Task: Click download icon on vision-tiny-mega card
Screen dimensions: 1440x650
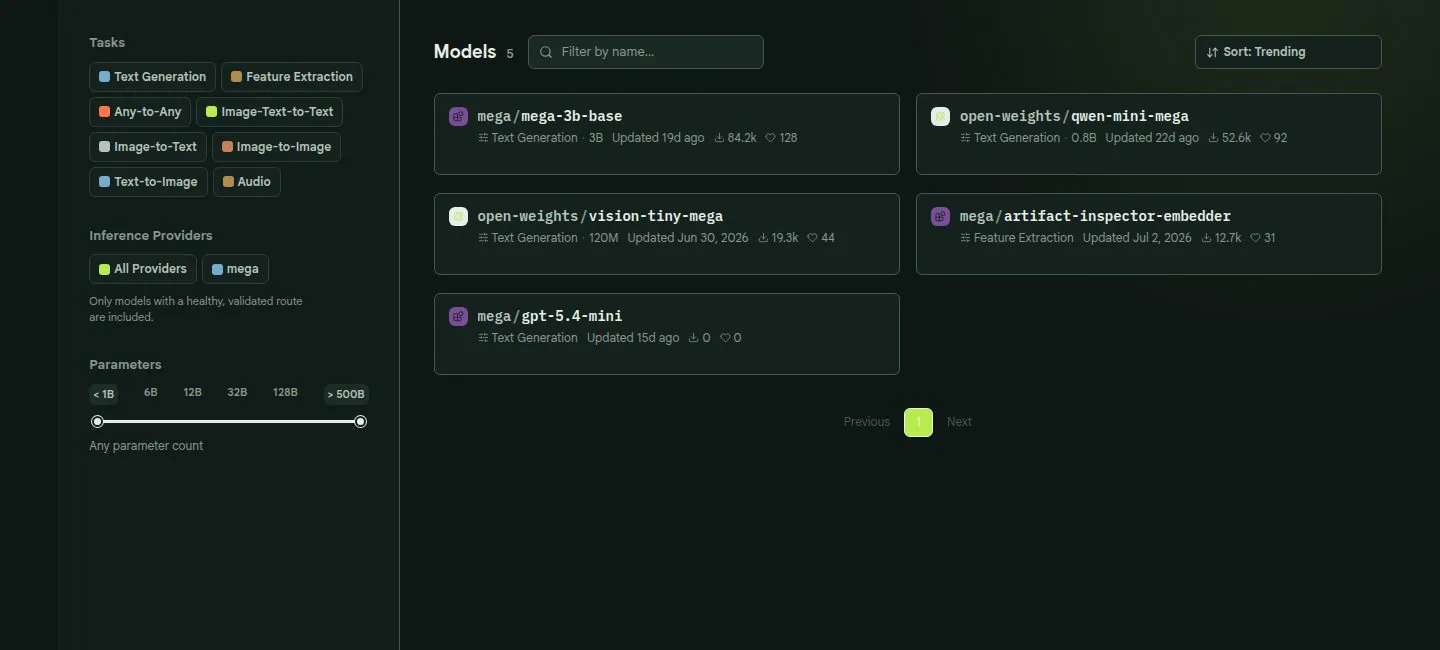Action: pos(763,238)
